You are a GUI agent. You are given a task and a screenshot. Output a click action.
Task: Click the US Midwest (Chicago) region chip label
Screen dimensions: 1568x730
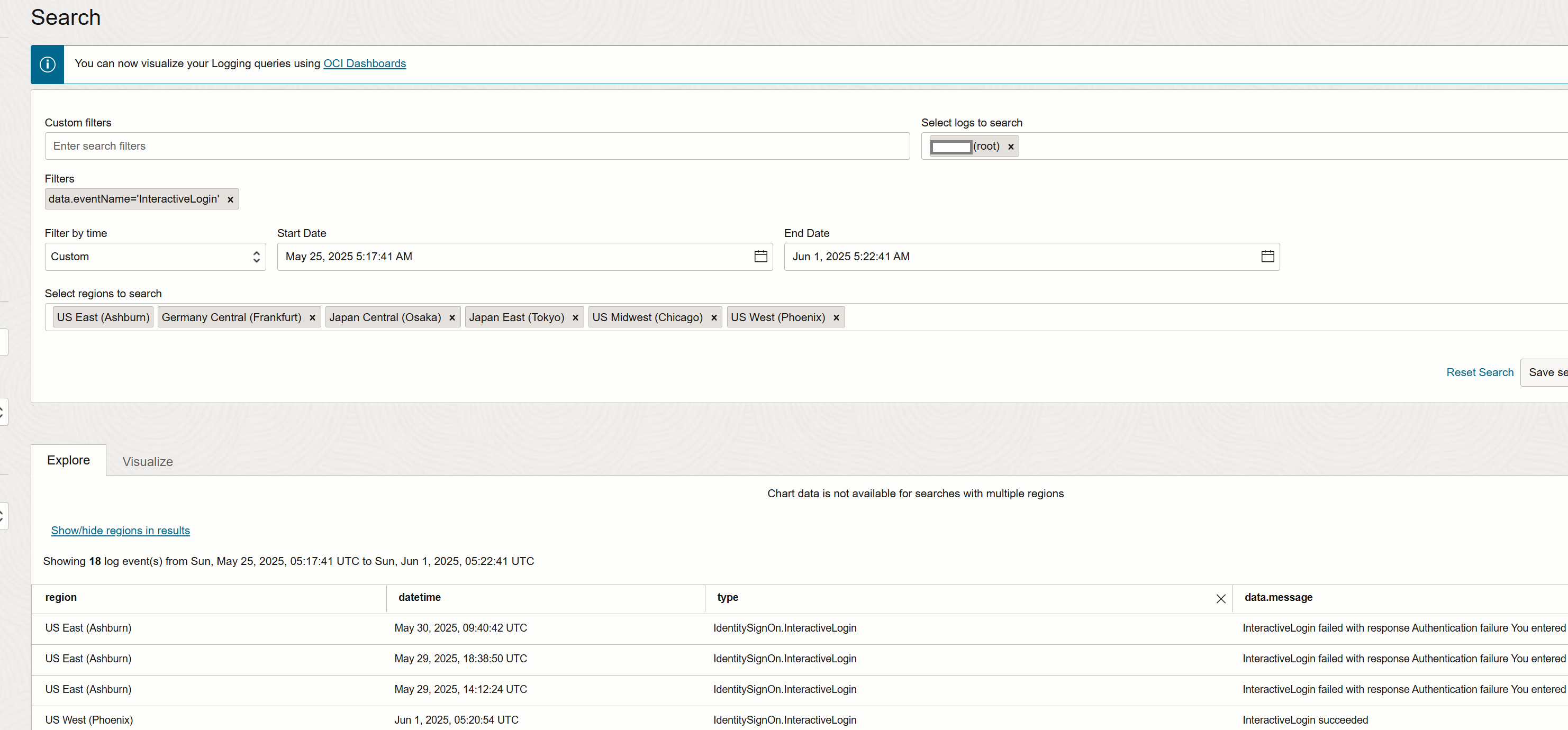click(x=647, y=317)
